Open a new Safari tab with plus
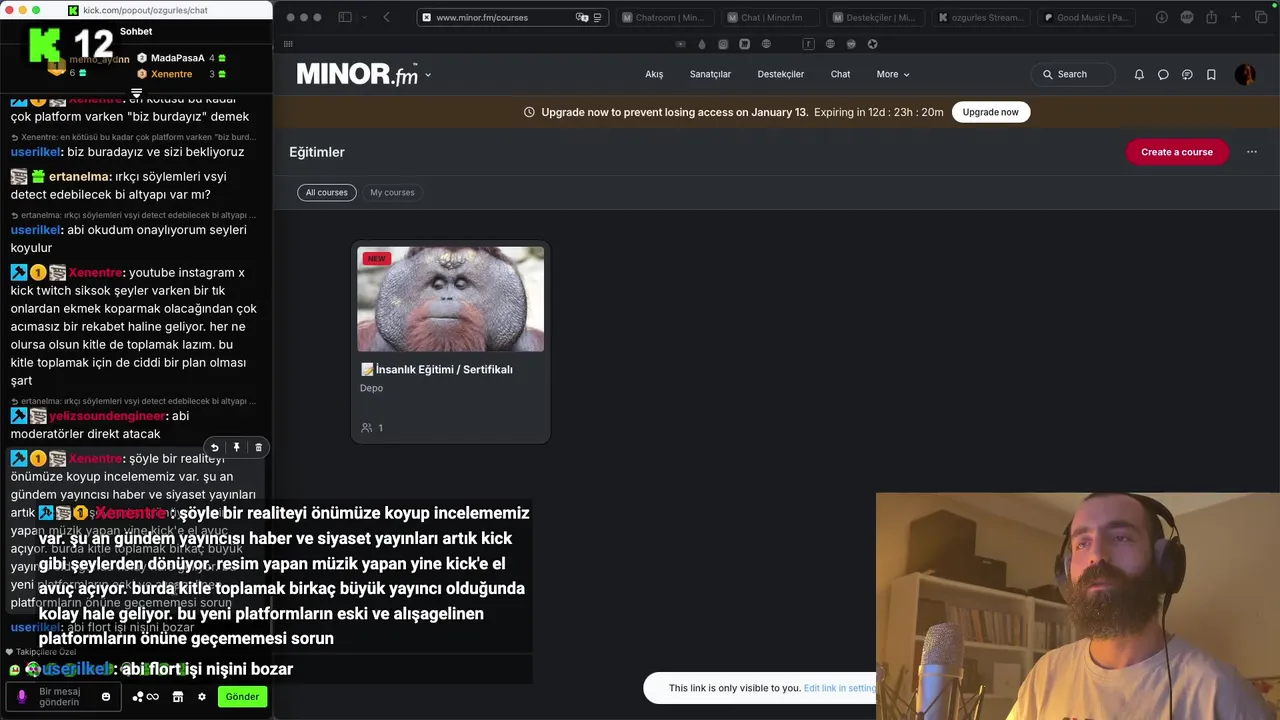Viewport: 1280px width, 720px height. coord(1236,17)
